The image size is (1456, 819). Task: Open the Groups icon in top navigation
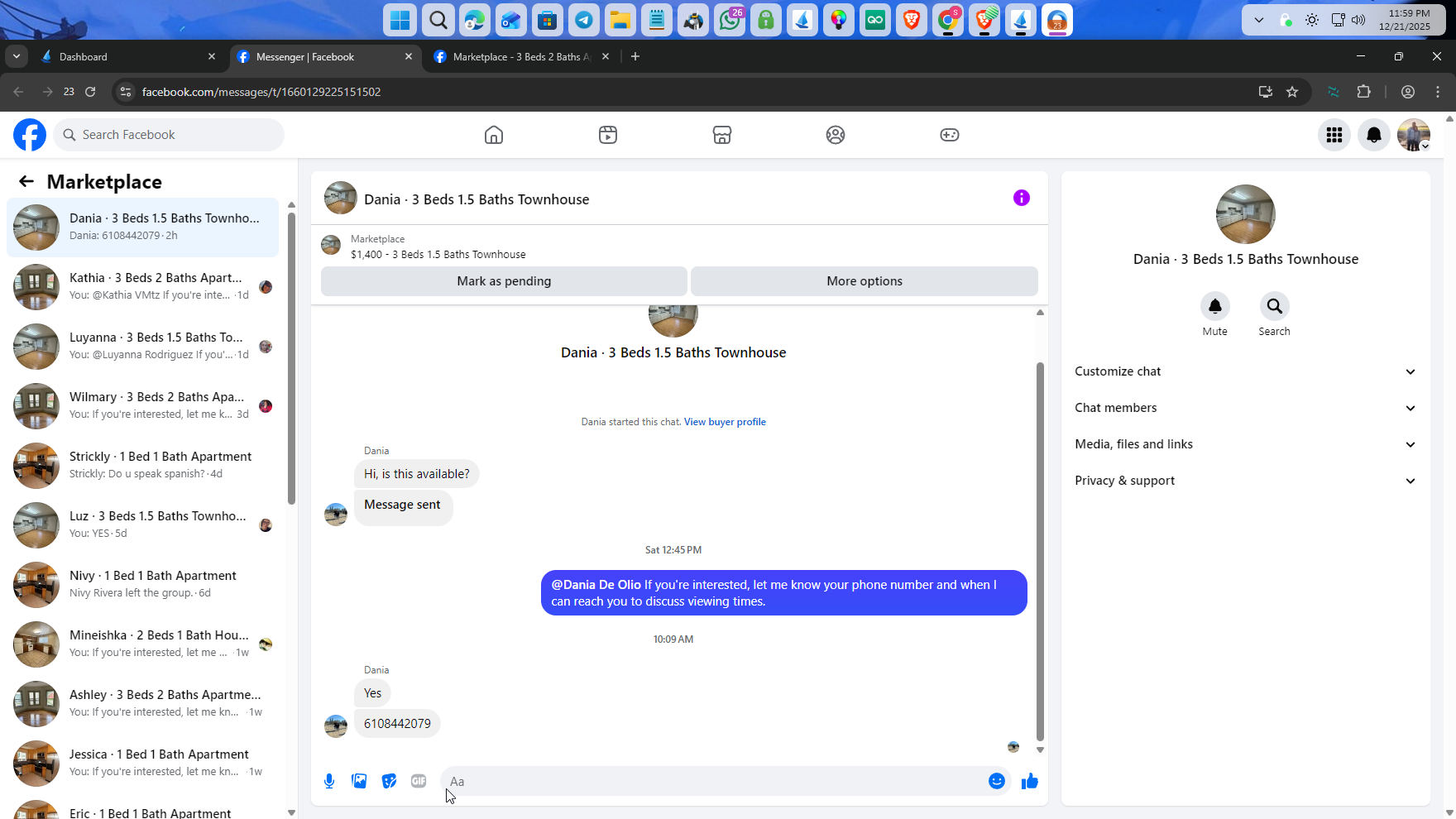pos(836,135)
